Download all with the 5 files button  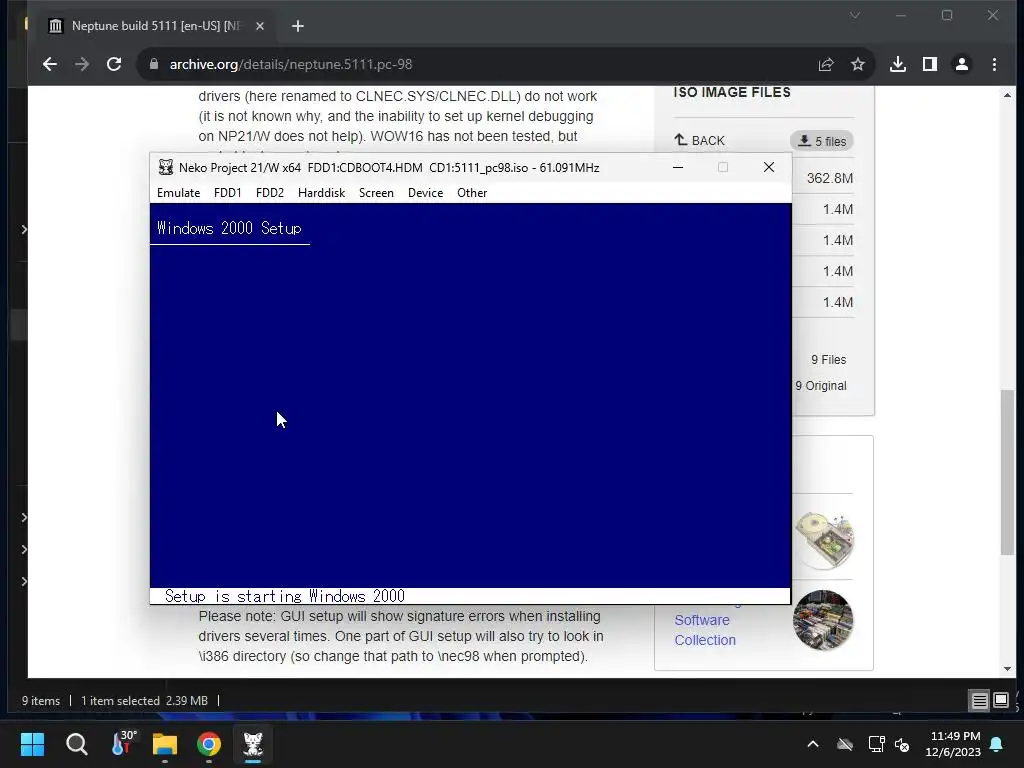click(822, 141)
